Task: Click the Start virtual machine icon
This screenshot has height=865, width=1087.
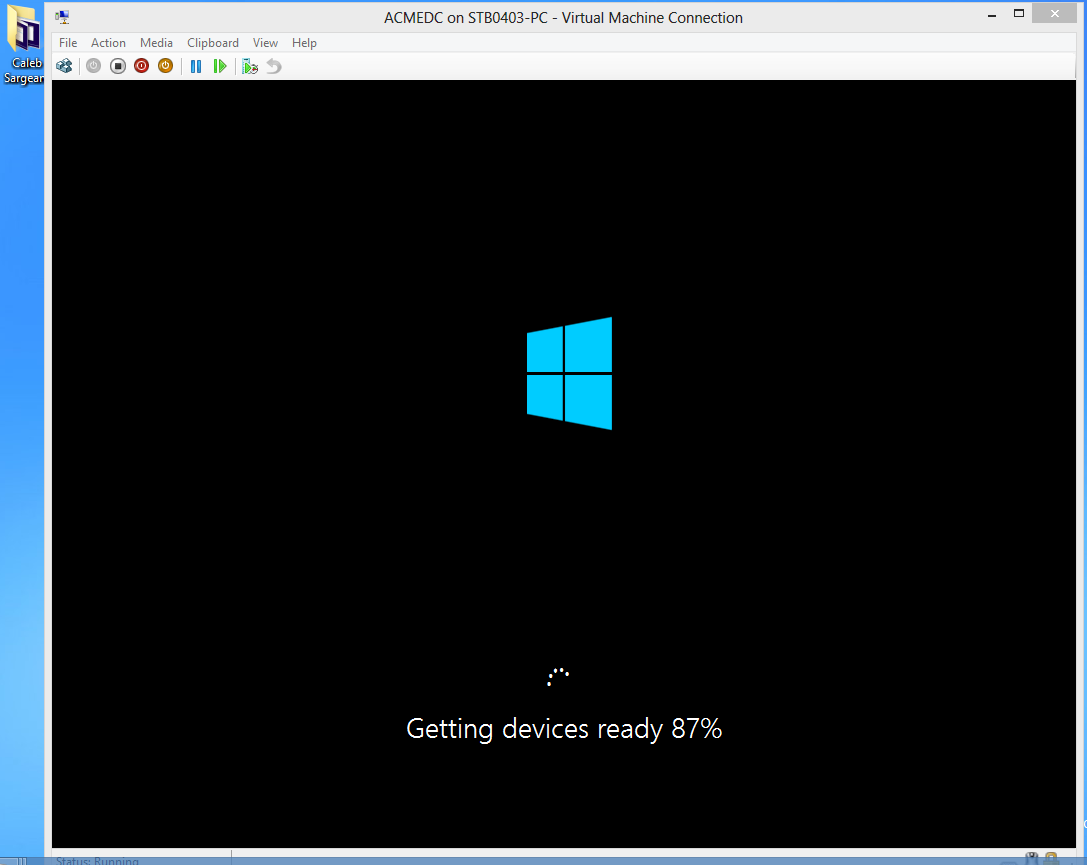Action: [x=94, y=66]
